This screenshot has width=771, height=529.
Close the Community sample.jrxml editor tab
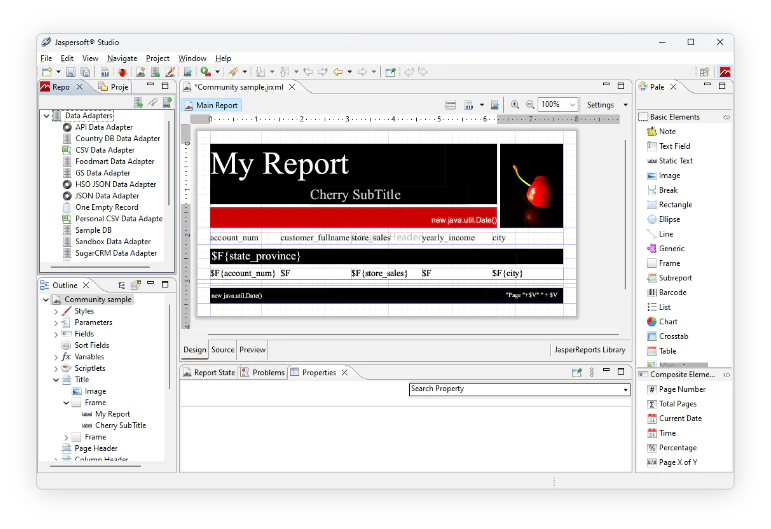click(292, 87)
